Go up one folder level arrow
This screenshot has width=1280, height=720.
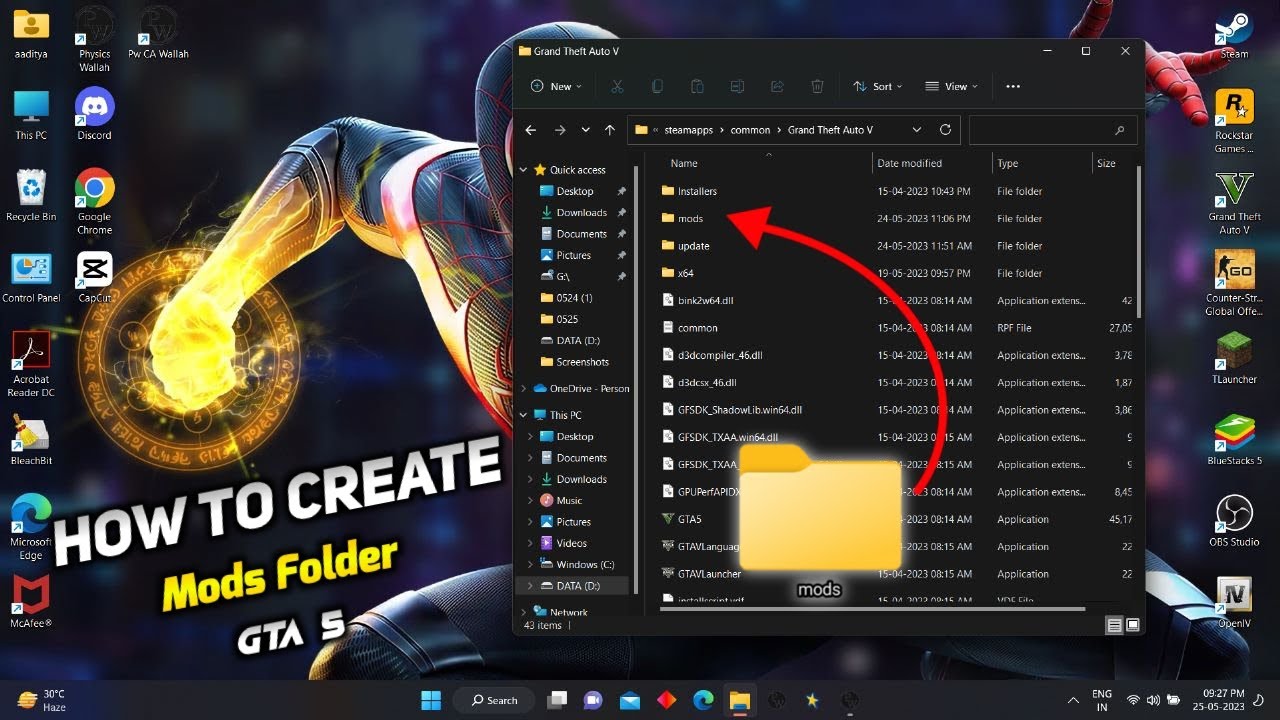pos(610,130)
